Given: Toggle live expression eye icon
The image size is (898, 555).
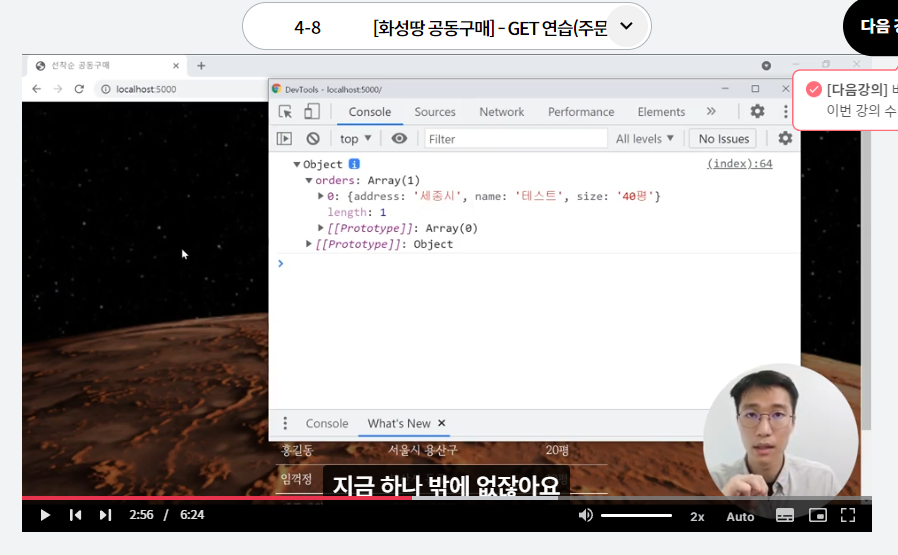Looking at the screenshot, I should point(399,139).
